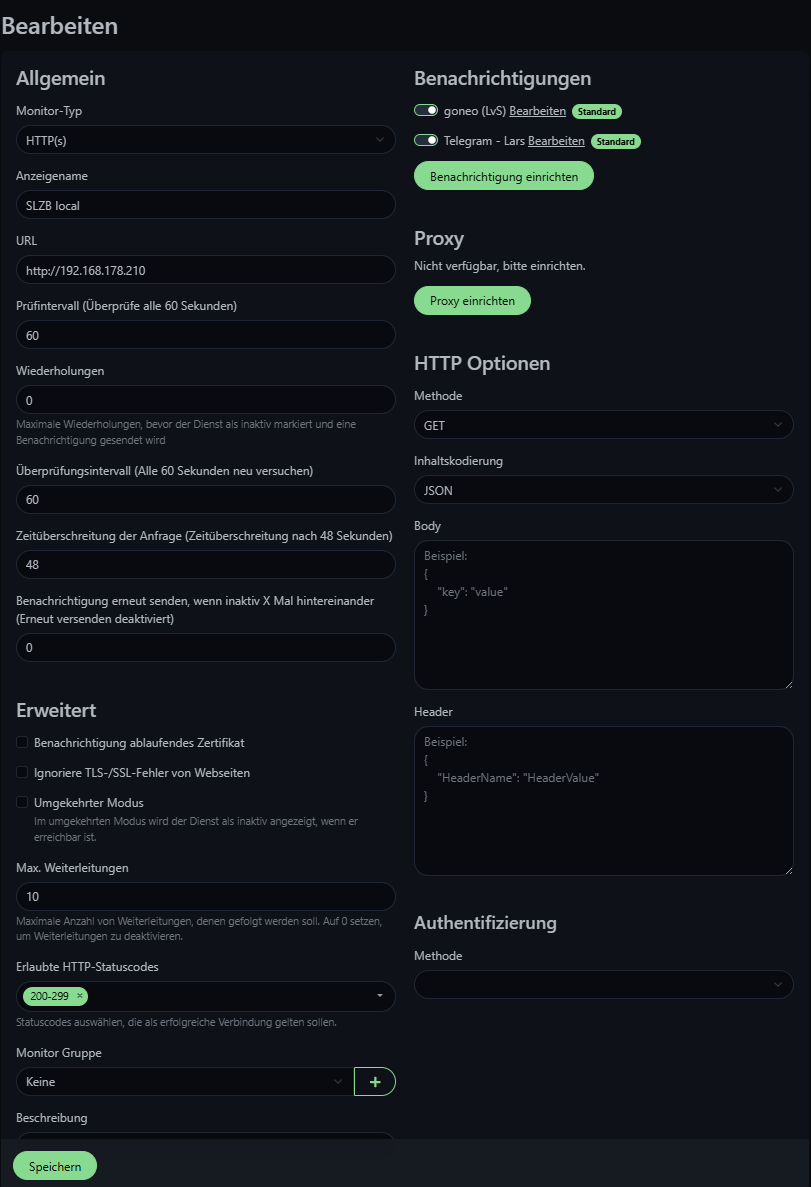811x1187 pixels.
Task: Open the Monitor-Typ HTTP(s) dropdown
Action: 205,140
